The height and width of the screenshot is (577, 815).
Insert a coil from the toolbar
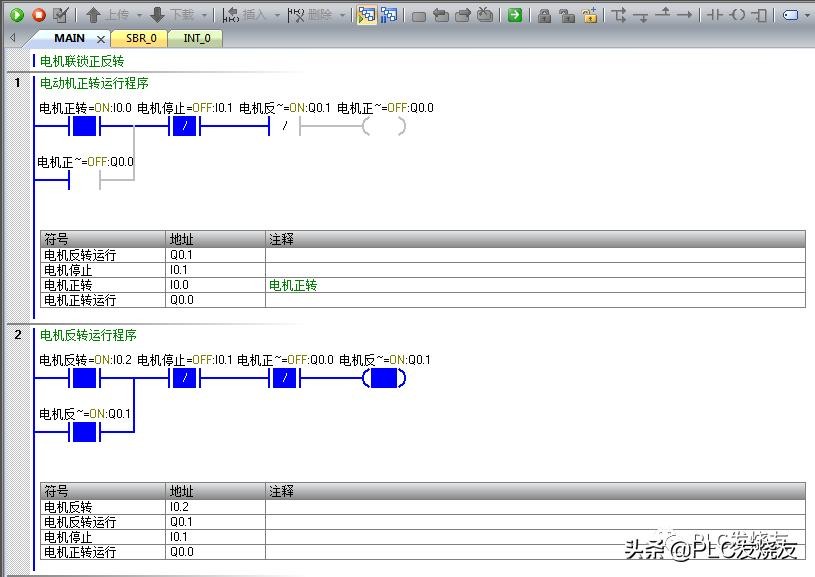tap(737, 15)
